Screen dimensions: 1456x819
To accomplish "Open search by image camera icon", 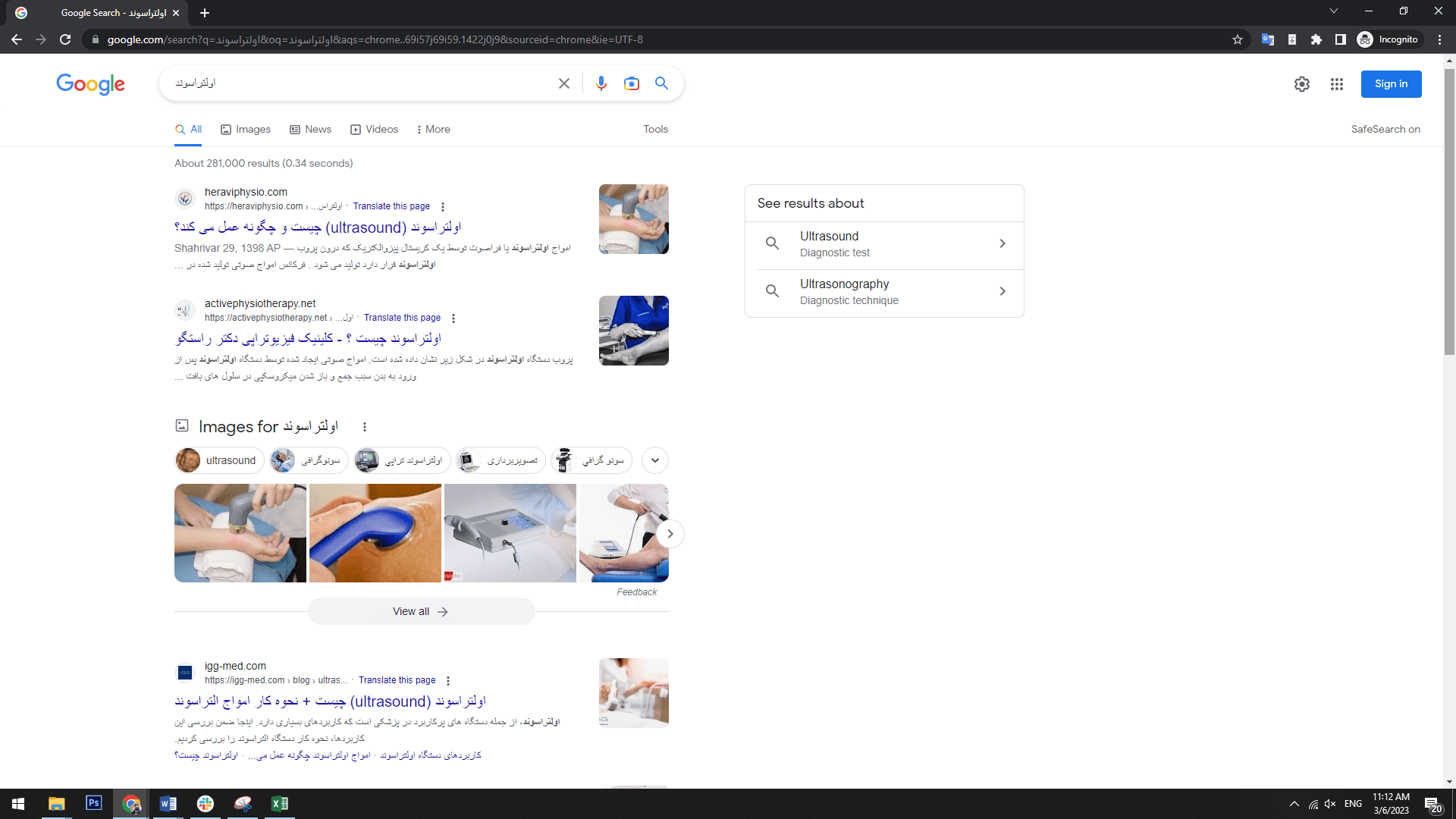I will click(x=631, y=83).
